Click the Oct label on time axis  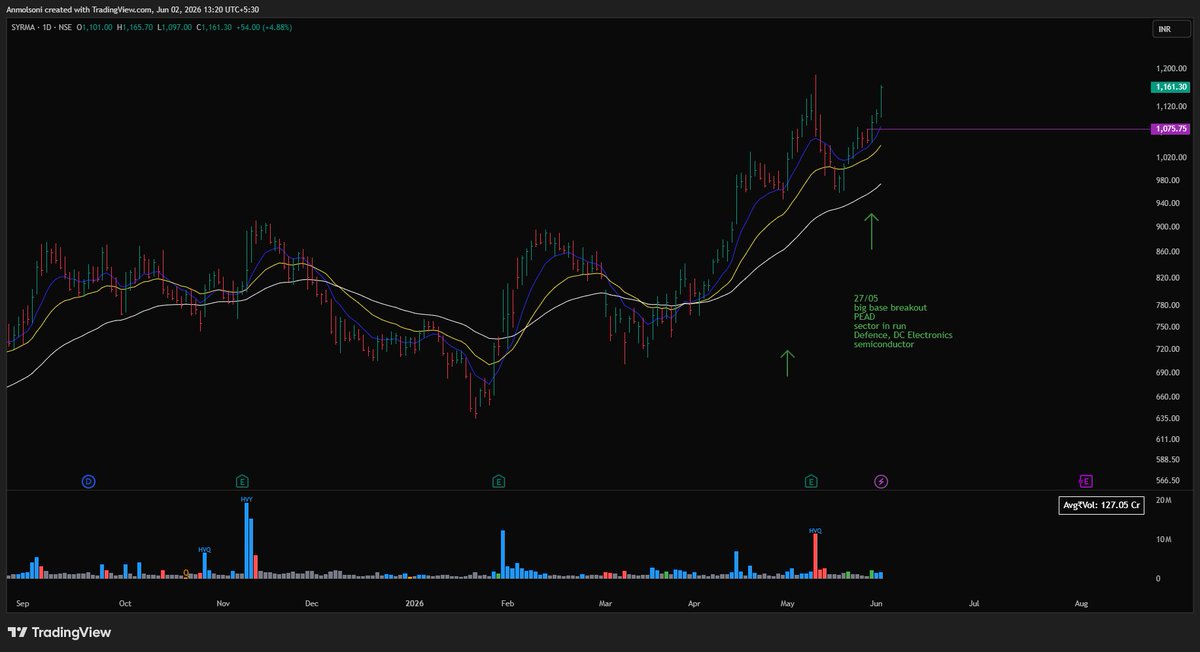click(x=125, y=604)
